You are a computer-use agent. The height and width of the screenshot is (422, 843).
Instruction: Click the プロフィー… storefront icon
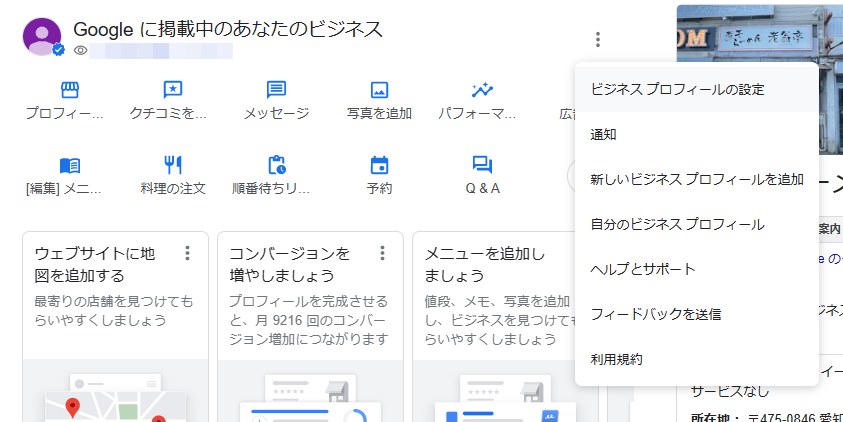pos(69,90)
